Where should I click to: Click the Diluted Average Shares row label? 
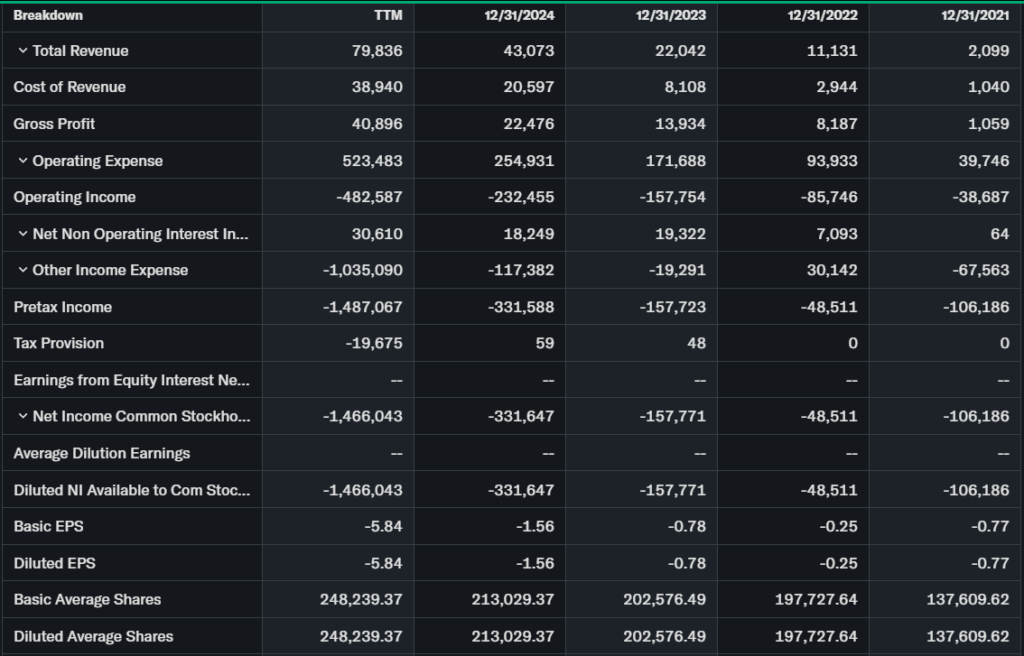(x=94, y=636)
